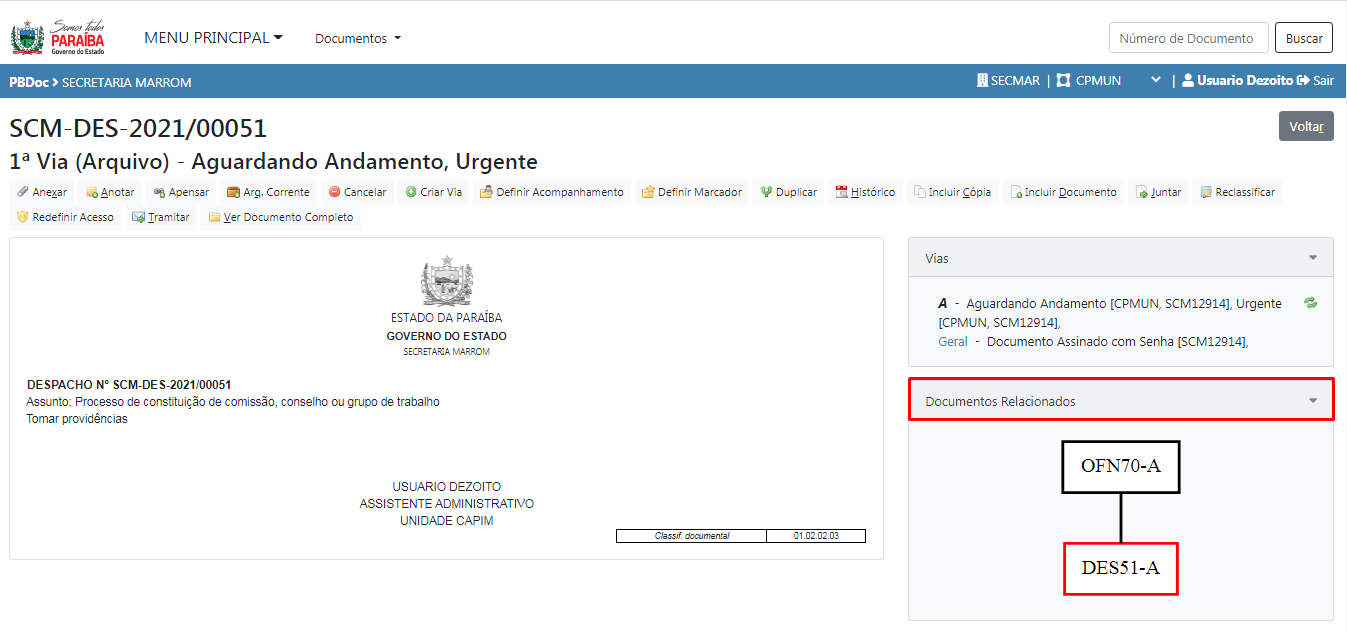Viewport: 1347px width, 633px height.
Task: Click Ver Documento Completo
Action: click(280, 217)
